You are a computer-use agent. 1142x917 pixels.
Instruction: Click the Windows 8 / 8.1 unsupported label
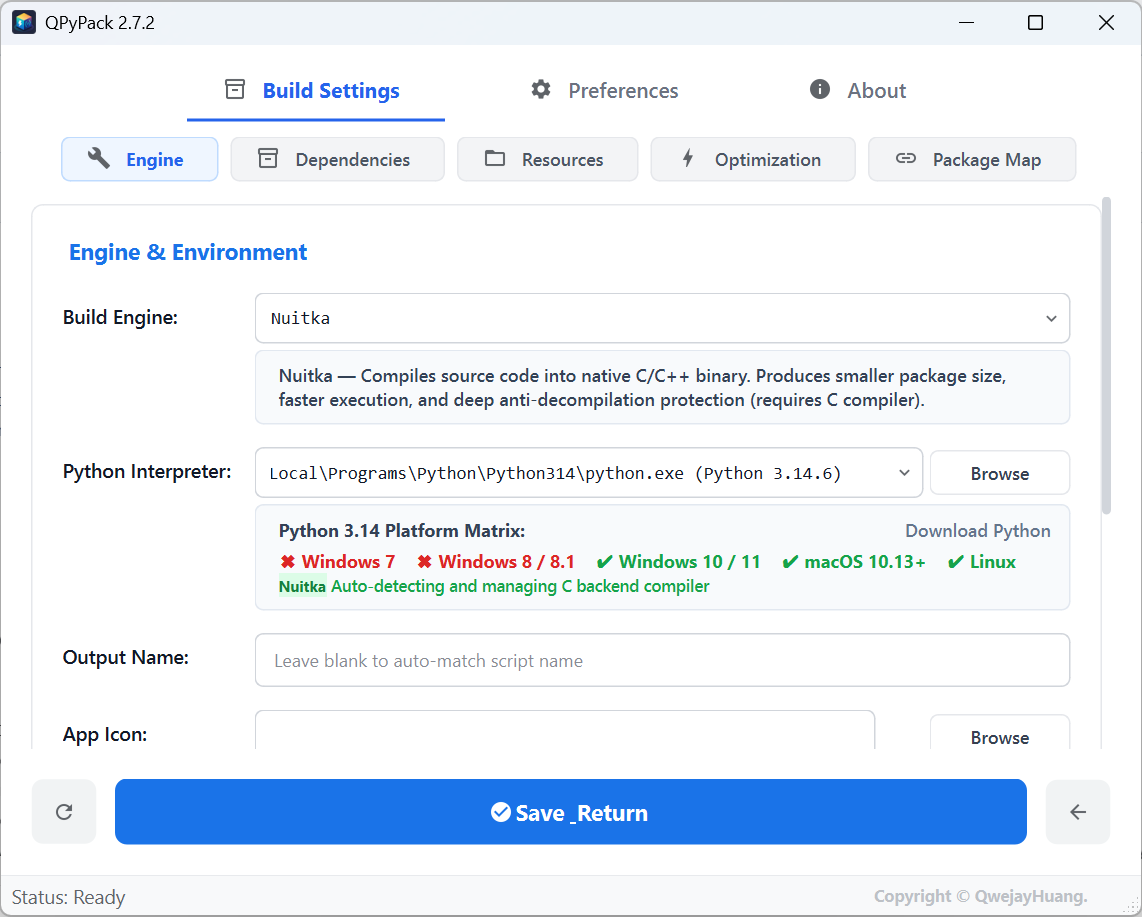pyautogui.click(x=496, y=562)
